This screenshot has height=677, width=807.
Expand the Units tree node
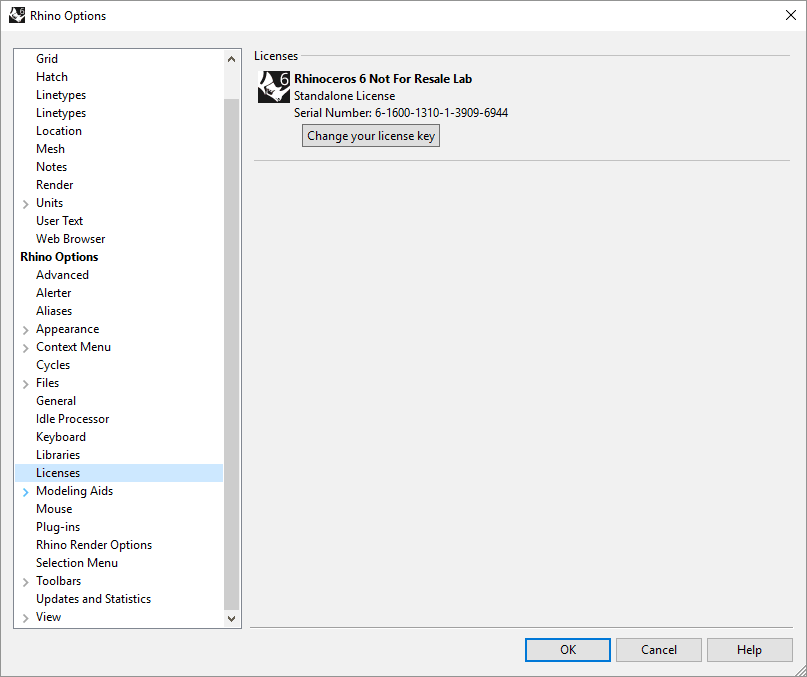[x=26, y=204]
